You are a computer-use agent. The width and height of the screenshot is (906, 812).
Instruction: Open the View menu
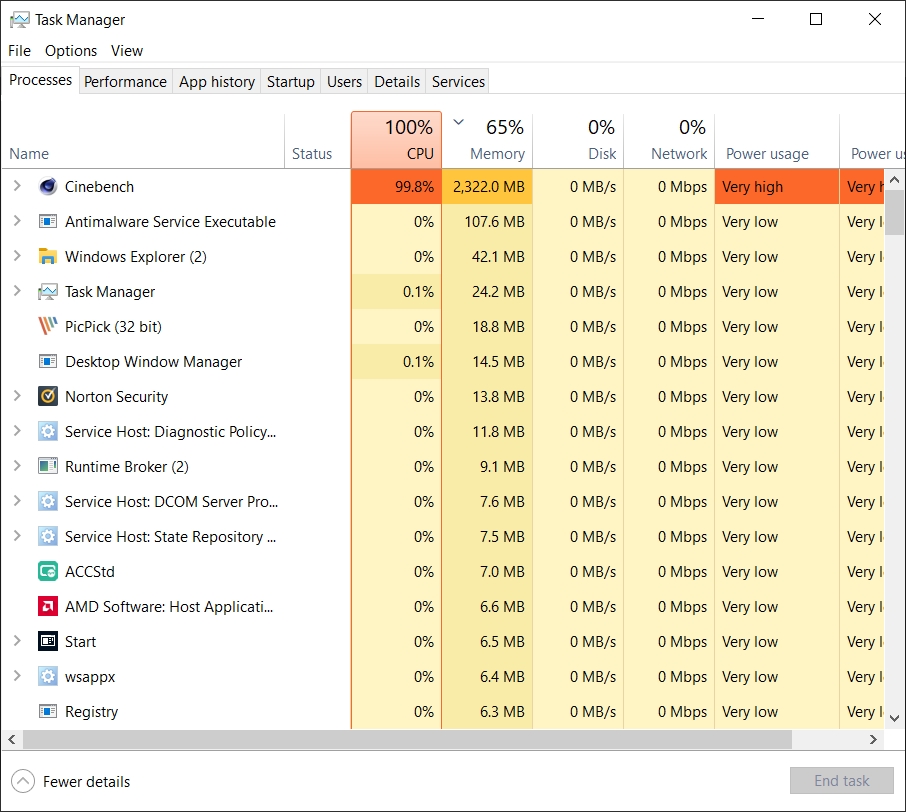pyautogui.click(x=127, y=51)
